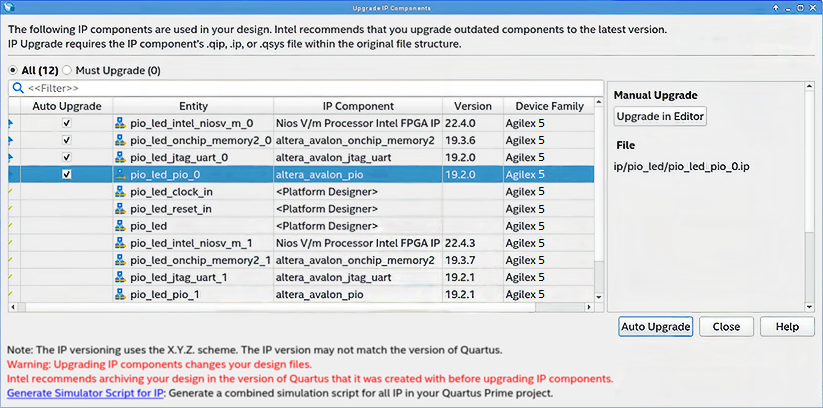Click the pio_led_intel_niosv_m_0 entity icon
This screenshot has width=823, height=408.
coord(121,123)
